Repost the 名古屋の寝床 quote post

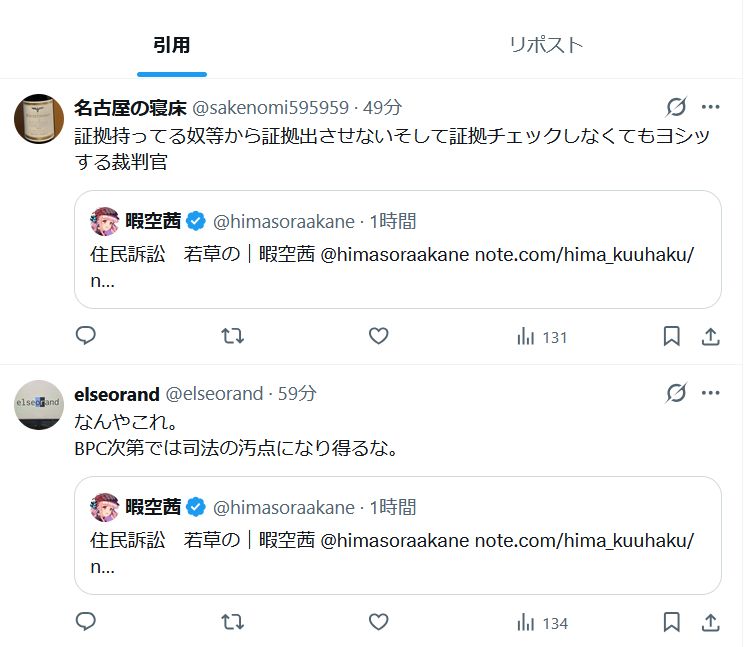(x=233, y=336)
